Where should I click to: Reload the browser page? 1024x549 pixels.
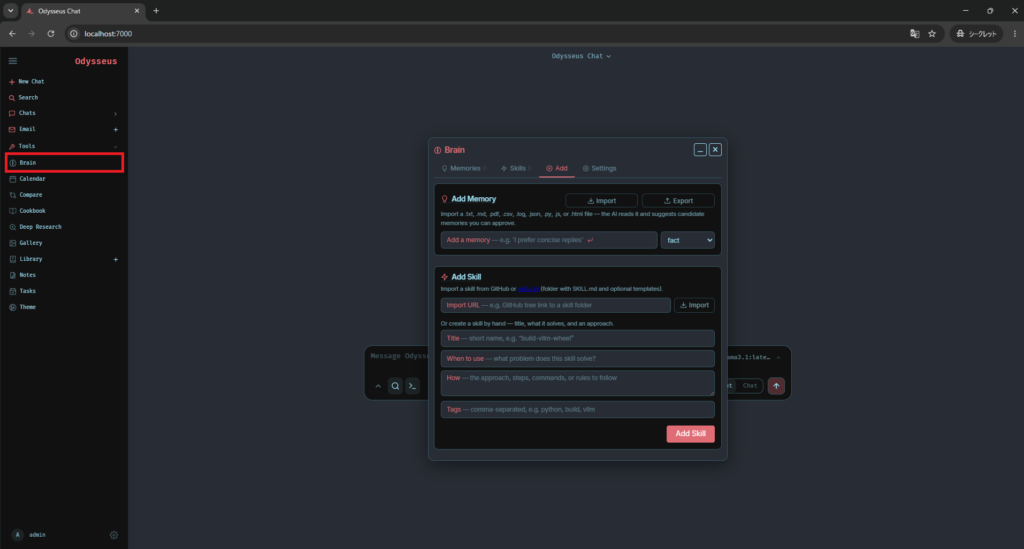tap(50, 33)
